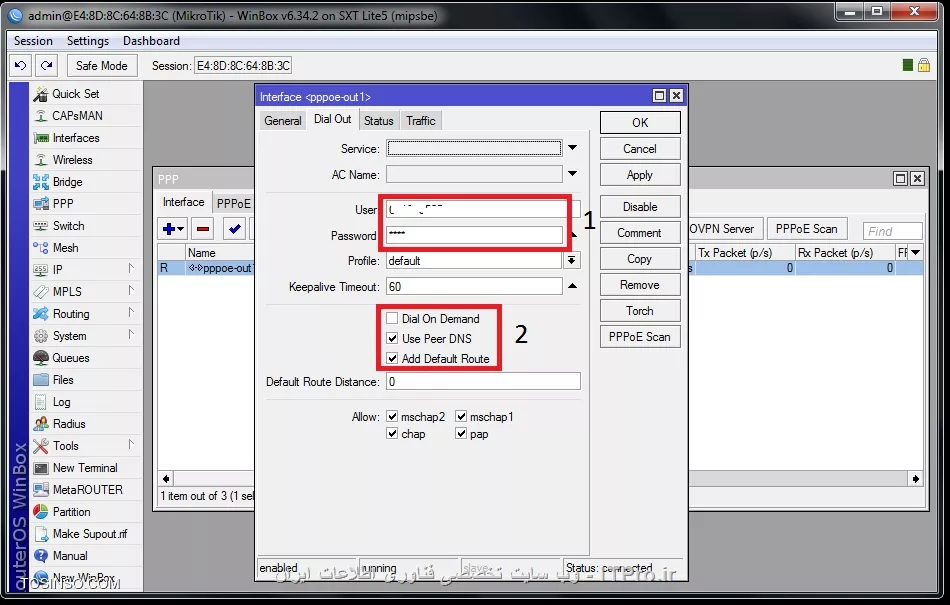Open the Queues section
This screenshot has height=605, width=950.
(70, 358)
